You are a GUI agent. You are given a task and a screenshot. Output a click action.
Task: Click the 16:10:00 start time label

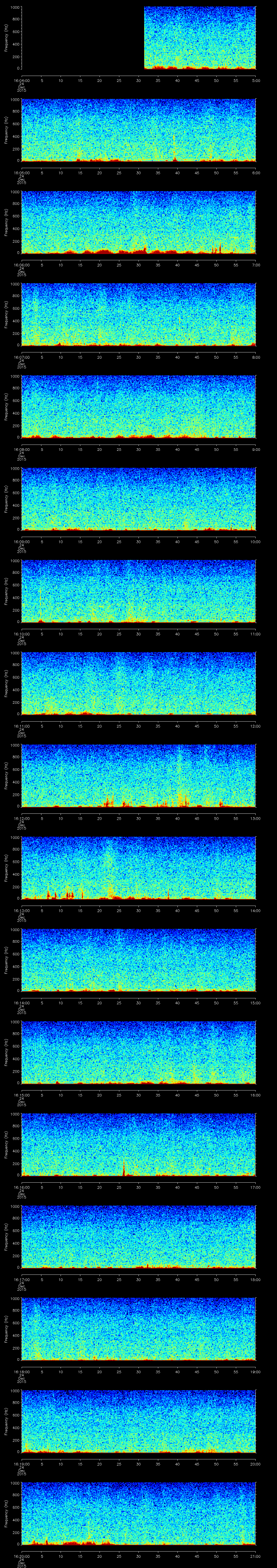click(x=21, y=634)
